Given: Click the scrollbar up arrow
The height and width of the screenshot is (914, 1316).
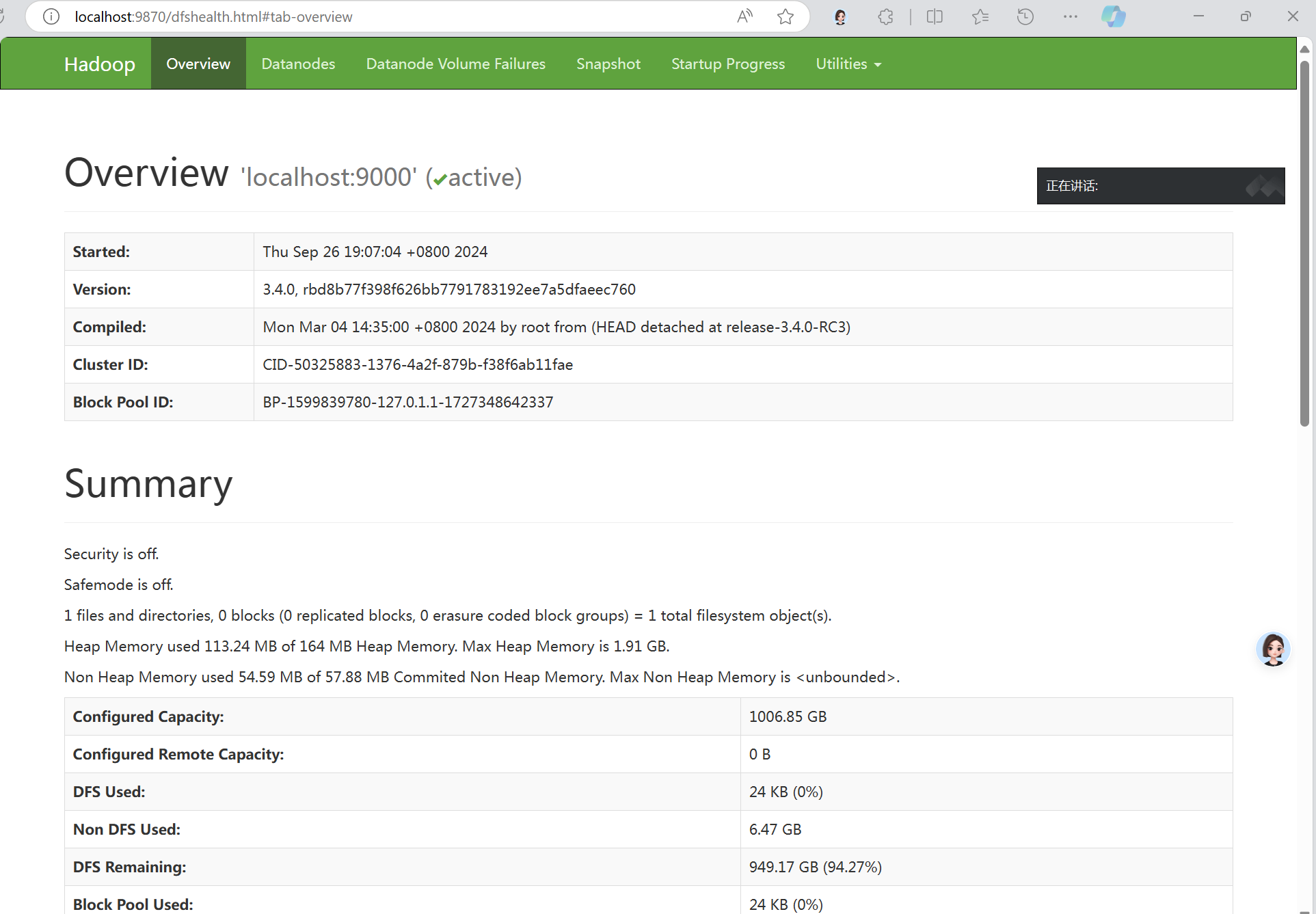Looking at the screenshot, I should coord(1304,49).
